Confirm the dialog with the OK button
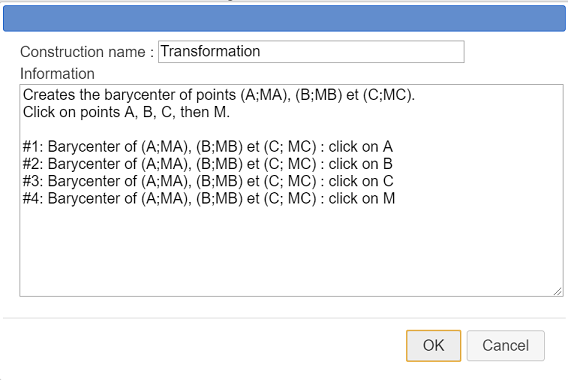Viewport: 568px width, 380px height. [433, 346]
